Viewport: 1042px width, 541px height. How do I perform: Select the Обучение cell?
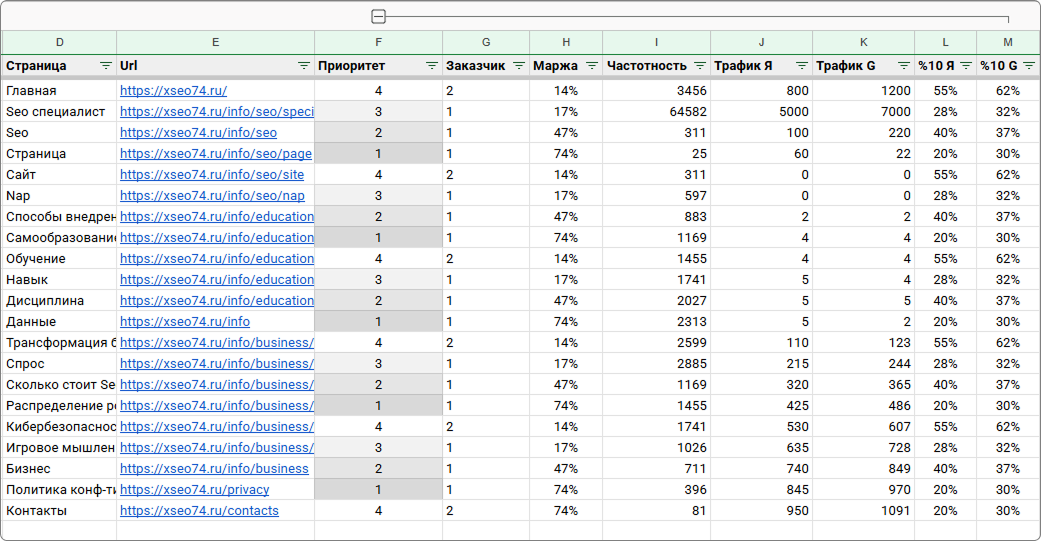click(x=60, y=259)
